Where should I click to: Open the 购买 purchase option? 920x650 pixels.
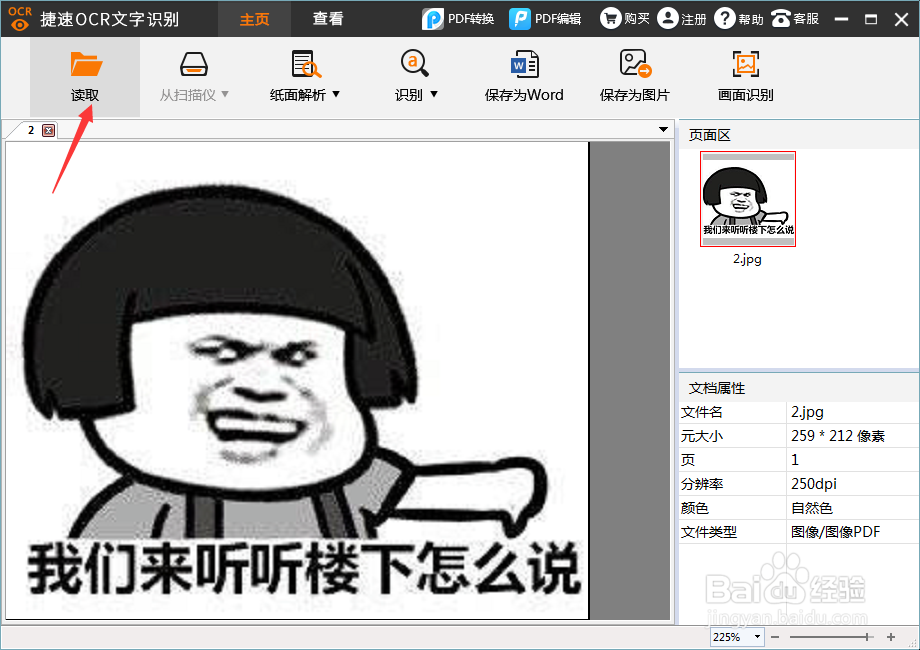[x=624, y=18]
